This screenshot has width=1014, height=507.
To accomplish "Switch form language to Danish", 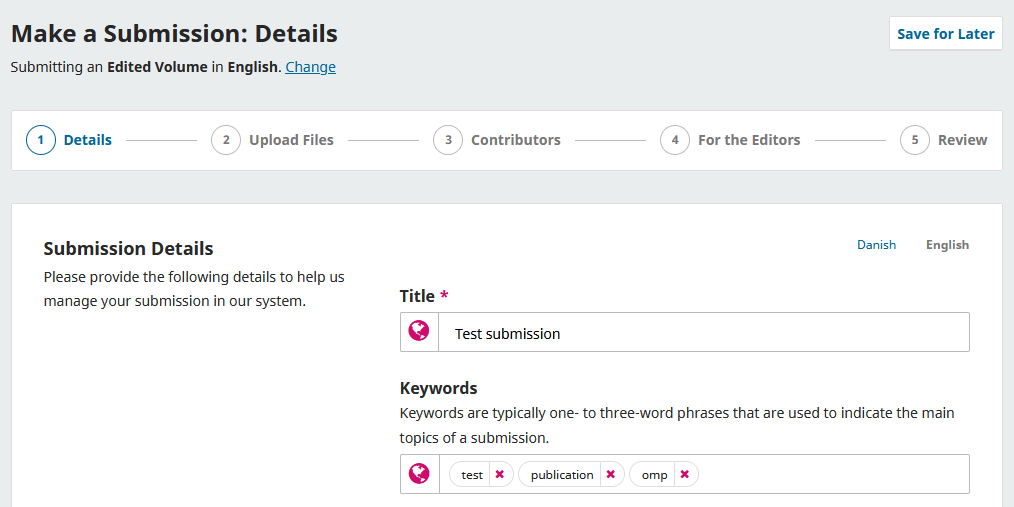I will [x=876, y=244].
